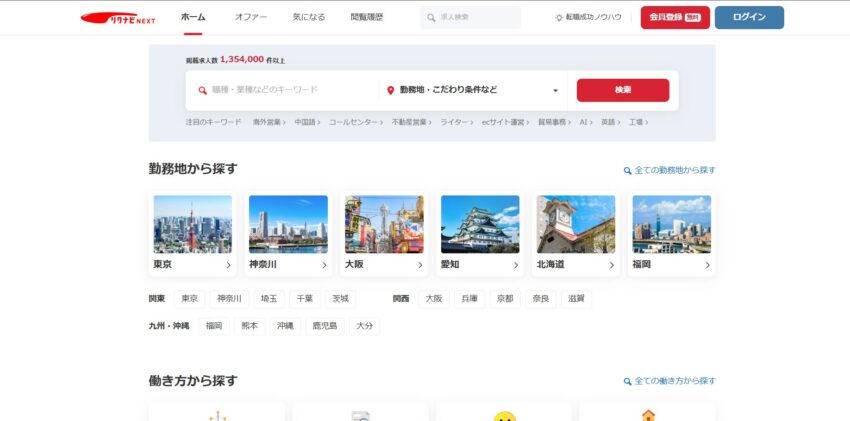Click the lightbulb icon beside 転職成功ノウハウ
The height and width of the screenshot is (421, 850).
coord(559,18)
